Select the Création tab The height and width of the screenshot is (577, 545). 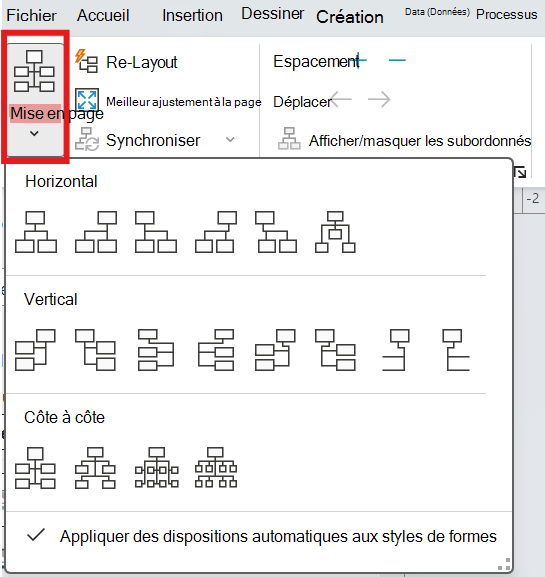coord(350,17)
